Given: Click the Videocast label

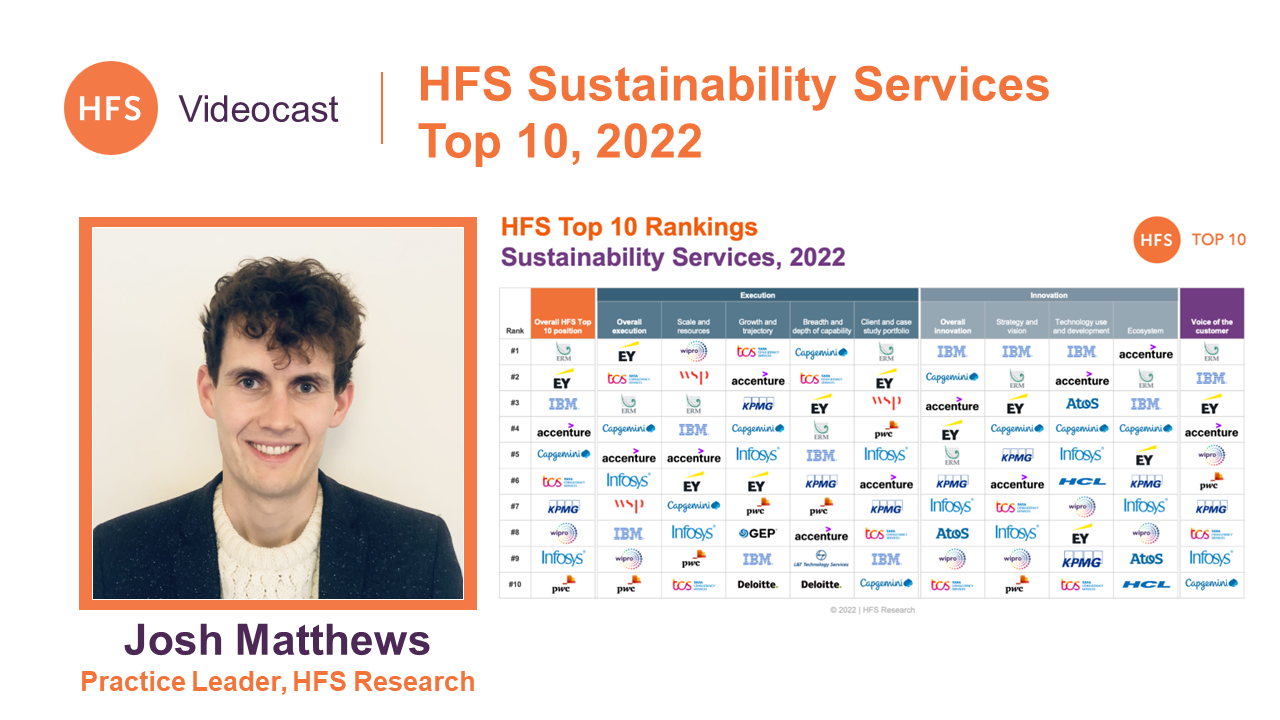Looking at the screenshot, I should click(259, 108).
